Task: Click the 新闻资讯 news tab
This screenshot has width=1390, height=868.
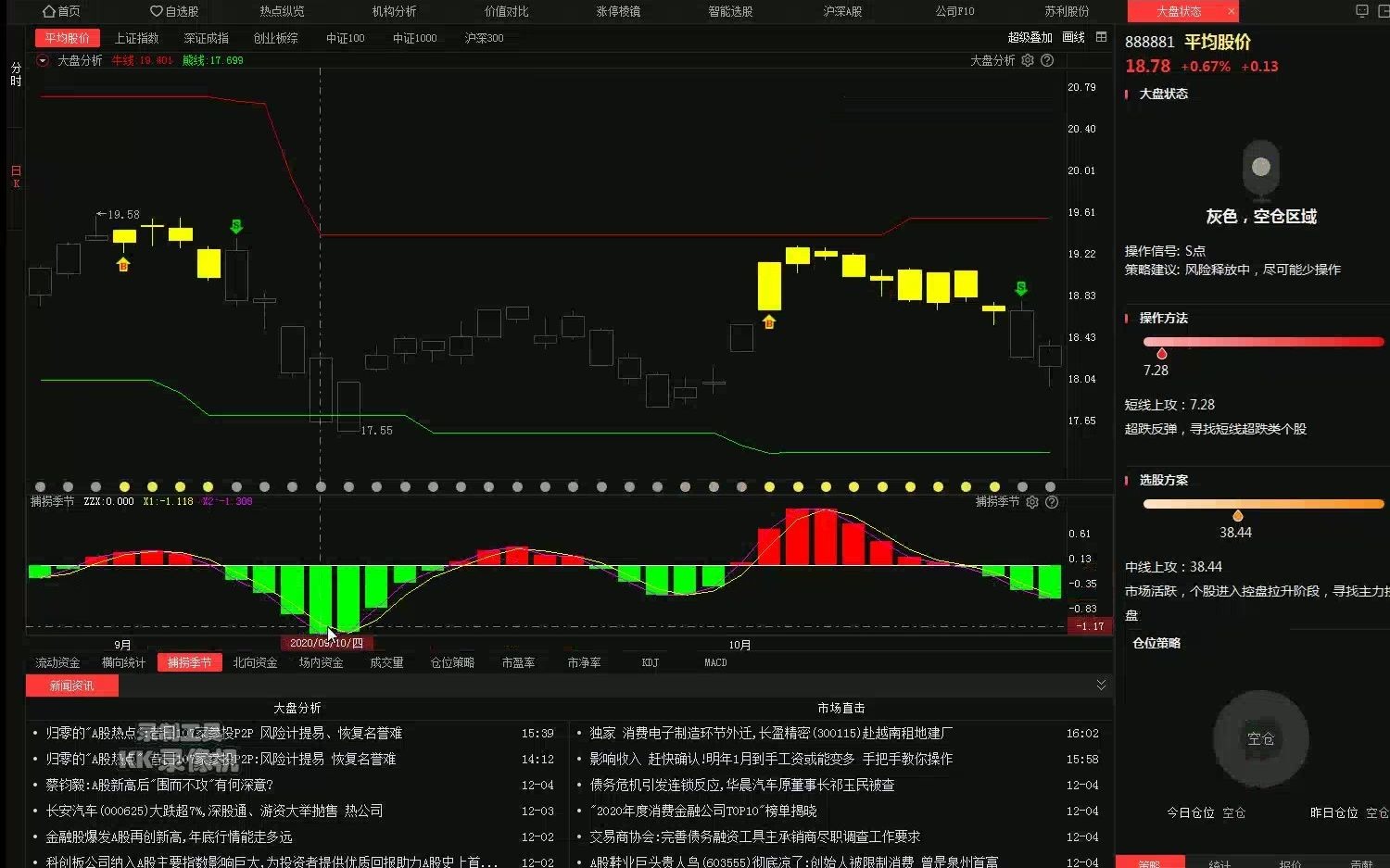Action: click(71, 686)
